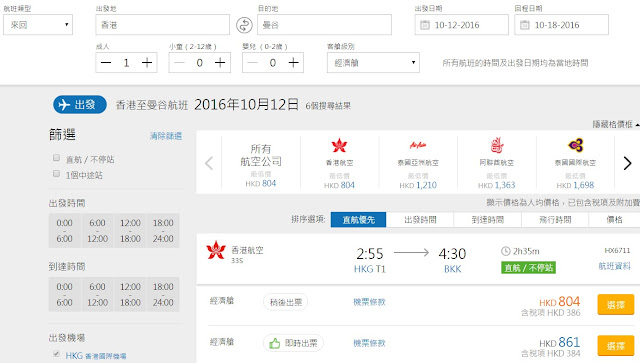Select Thai AirAsia logo in airline carousel

[418, 145]
